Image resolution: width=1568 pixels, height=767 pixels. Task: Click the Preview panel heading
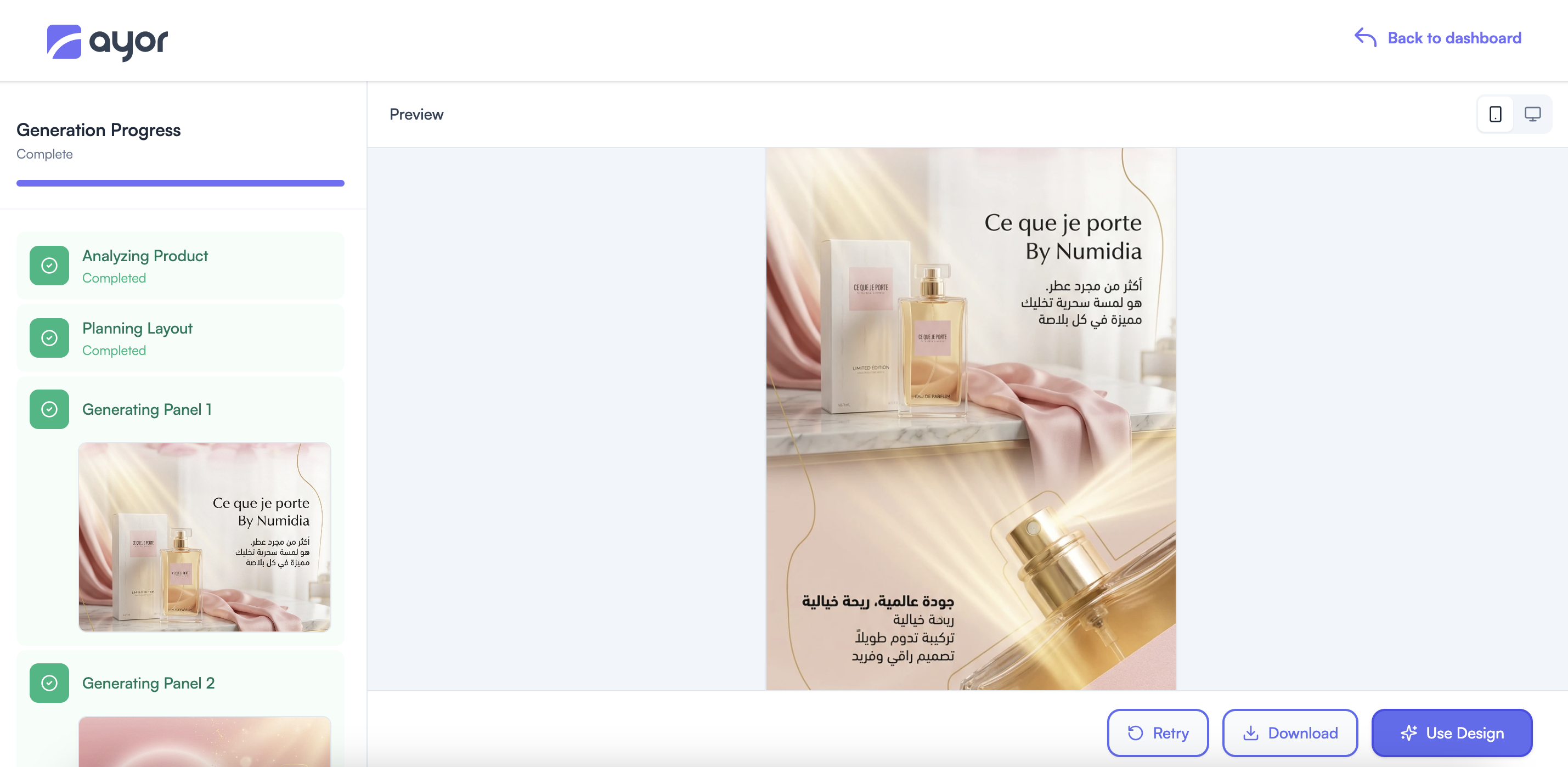coord(416,115)
